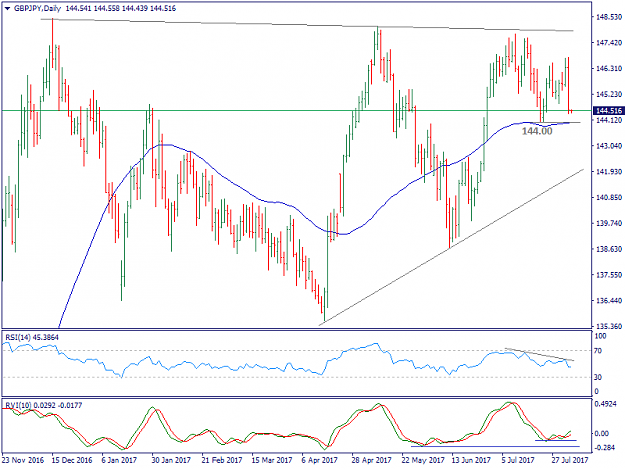Select price axis label 144.120
The height and width of the screenshot is (469, 625).
[609, 120]
